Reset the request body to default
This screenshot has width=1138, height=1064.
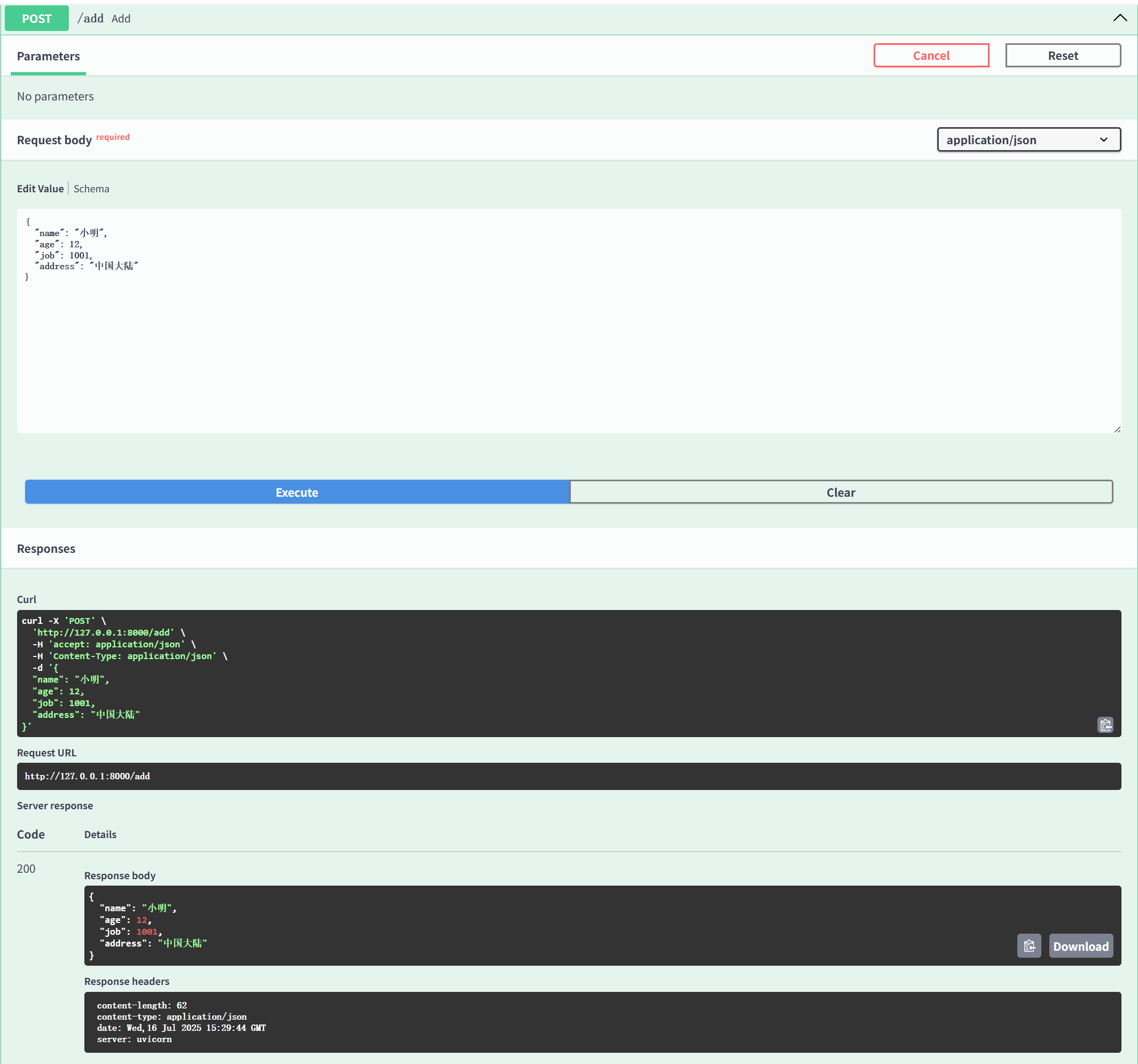click(1063, 55)
